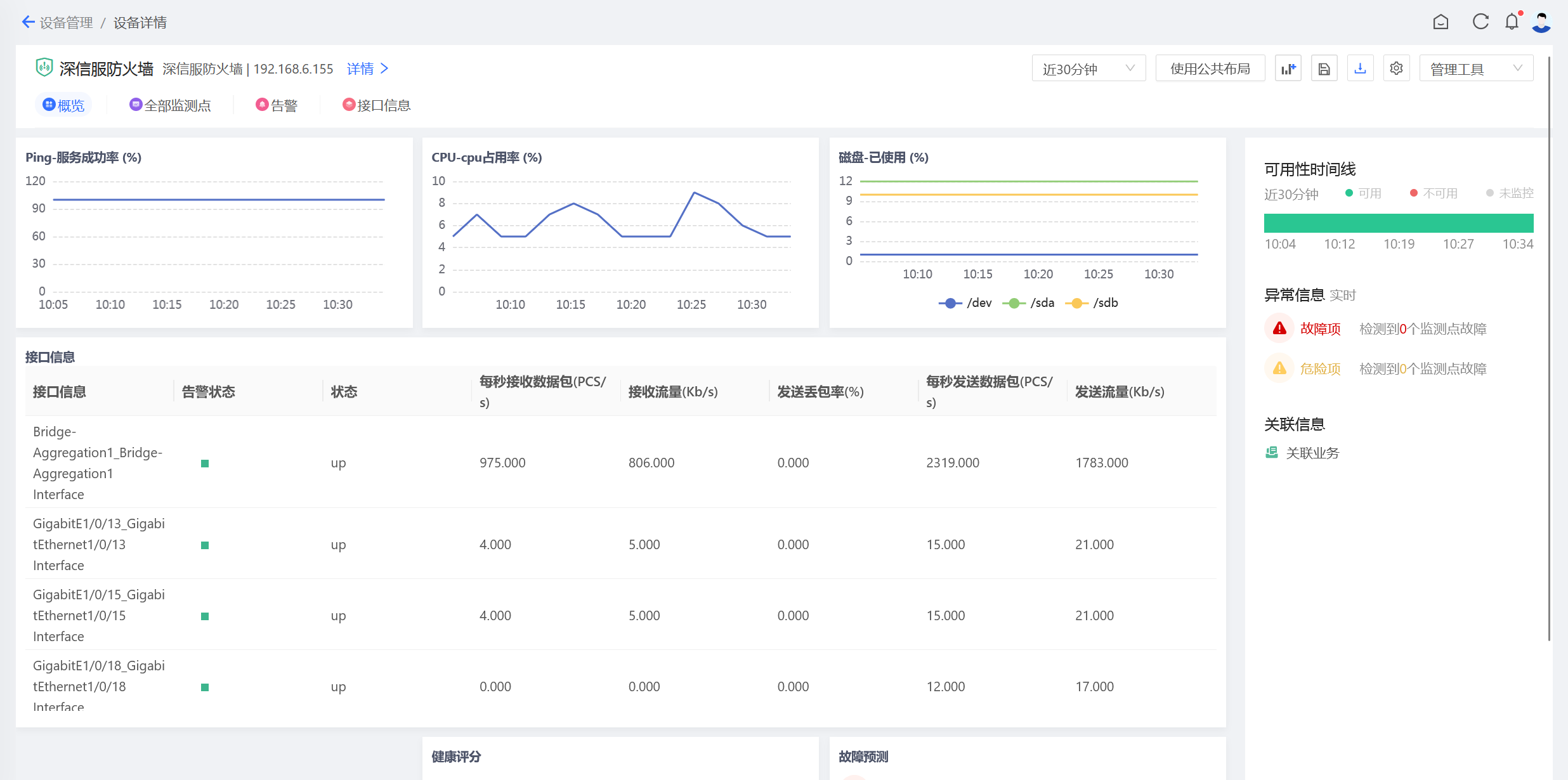
Task: Open the 全部监测点 tab
Action: pyautogui.click(x=170, y=105)
